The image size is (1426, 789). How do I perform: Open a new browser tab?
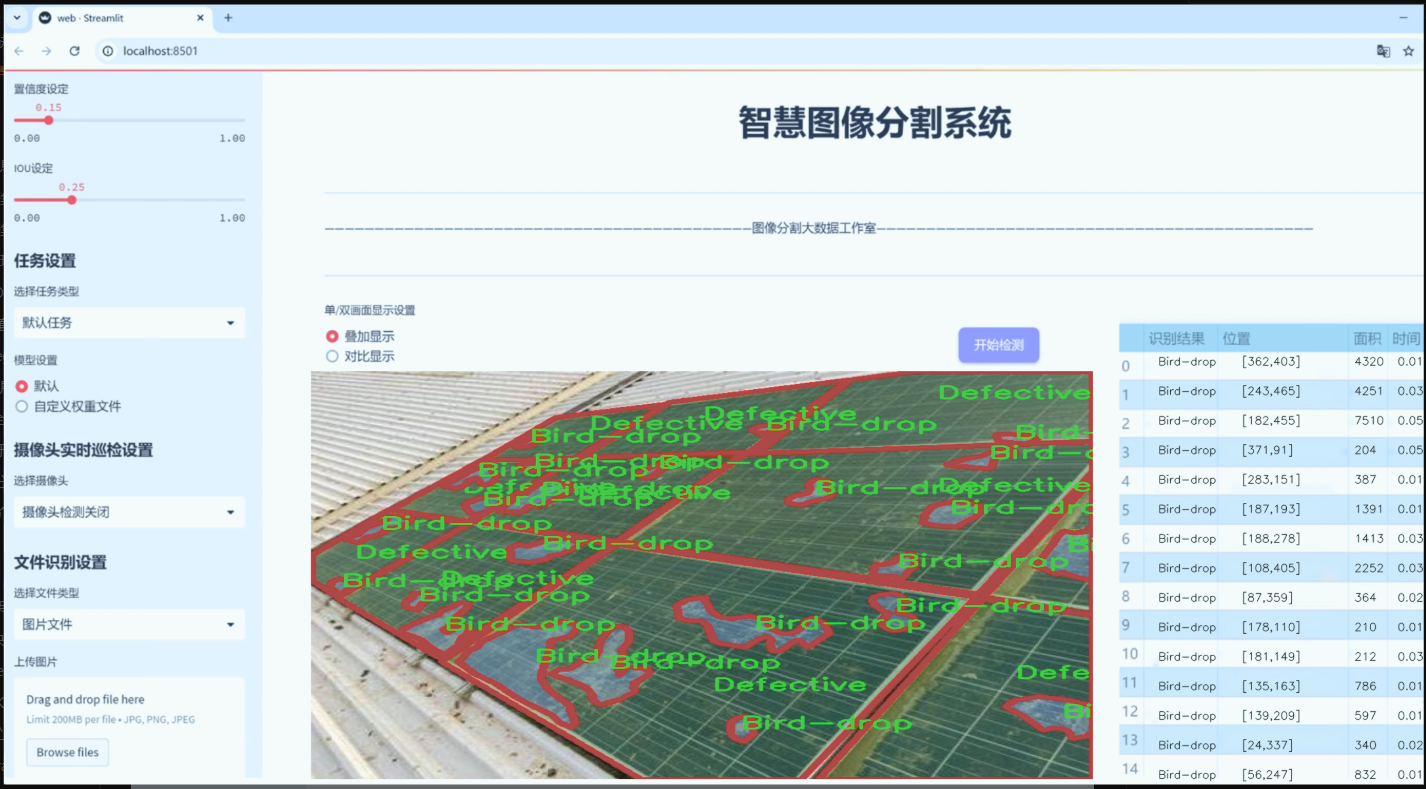[228, 18]
